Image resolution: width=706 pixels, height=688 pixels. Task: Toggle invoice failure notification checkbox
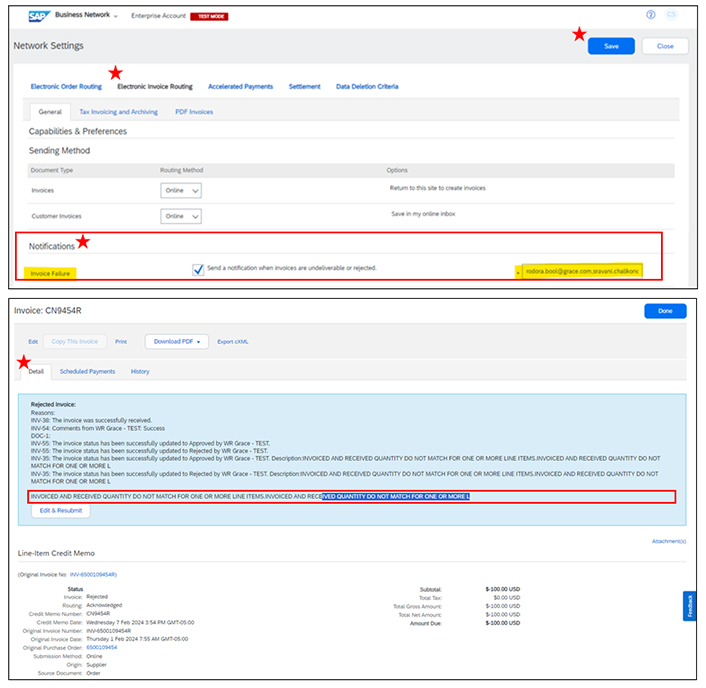tap(198, 269)
